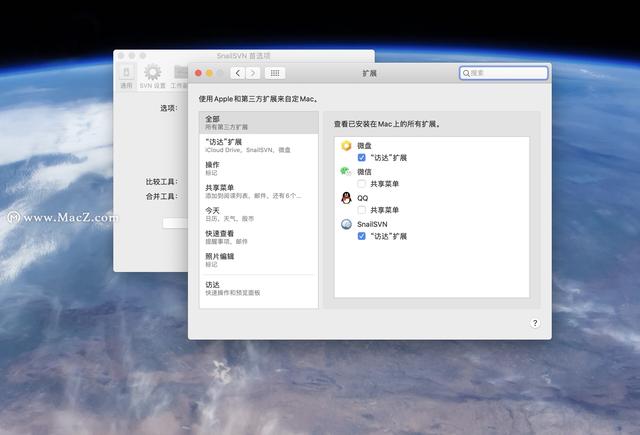The height and width of the screenshot is (435, 640).
Task: Uncheck SnailSVN "访达"扩展 checkbox
Action: [362, 236]
